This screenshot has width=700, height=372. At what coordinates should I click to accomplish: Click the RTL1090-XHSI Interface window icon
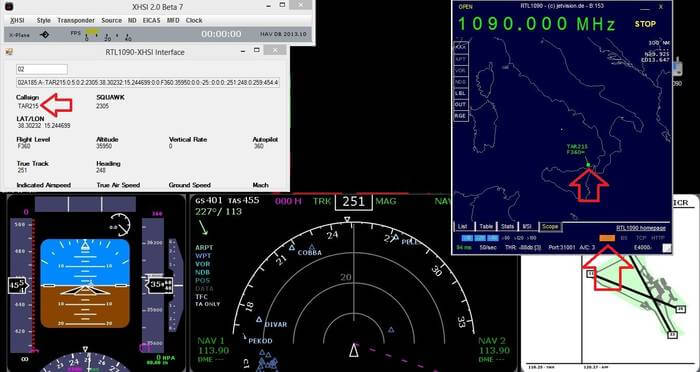click(8, 52)
